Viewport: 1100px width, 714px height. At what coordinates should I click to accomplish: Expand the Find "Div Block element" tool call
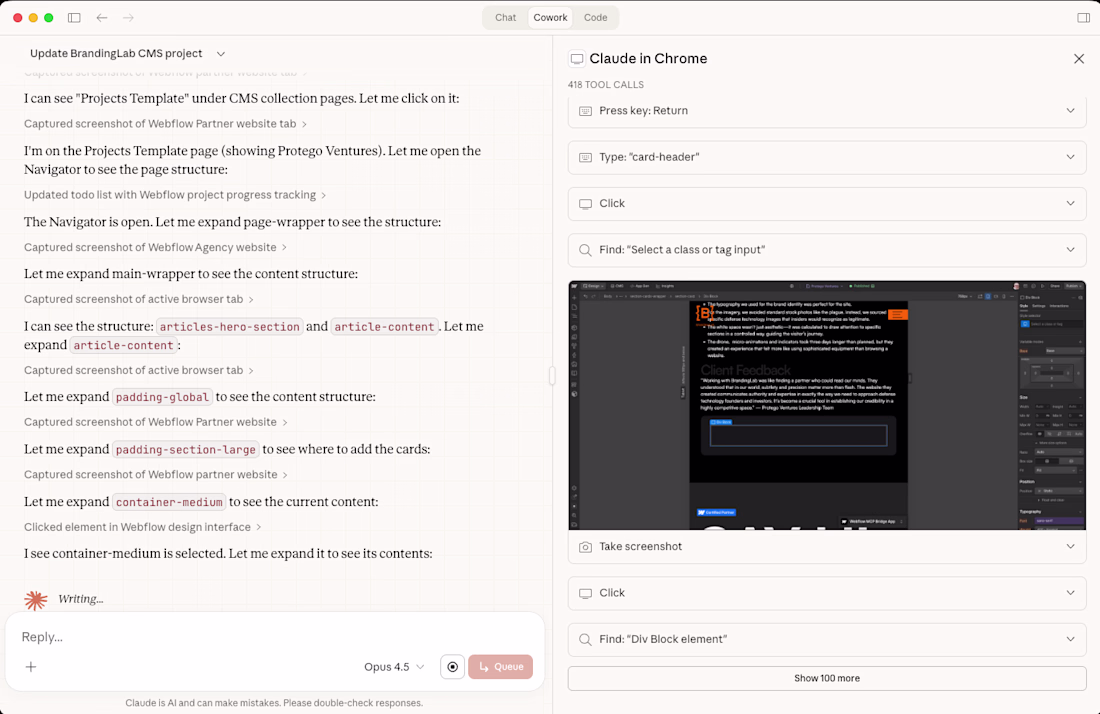coord(1071,639)
